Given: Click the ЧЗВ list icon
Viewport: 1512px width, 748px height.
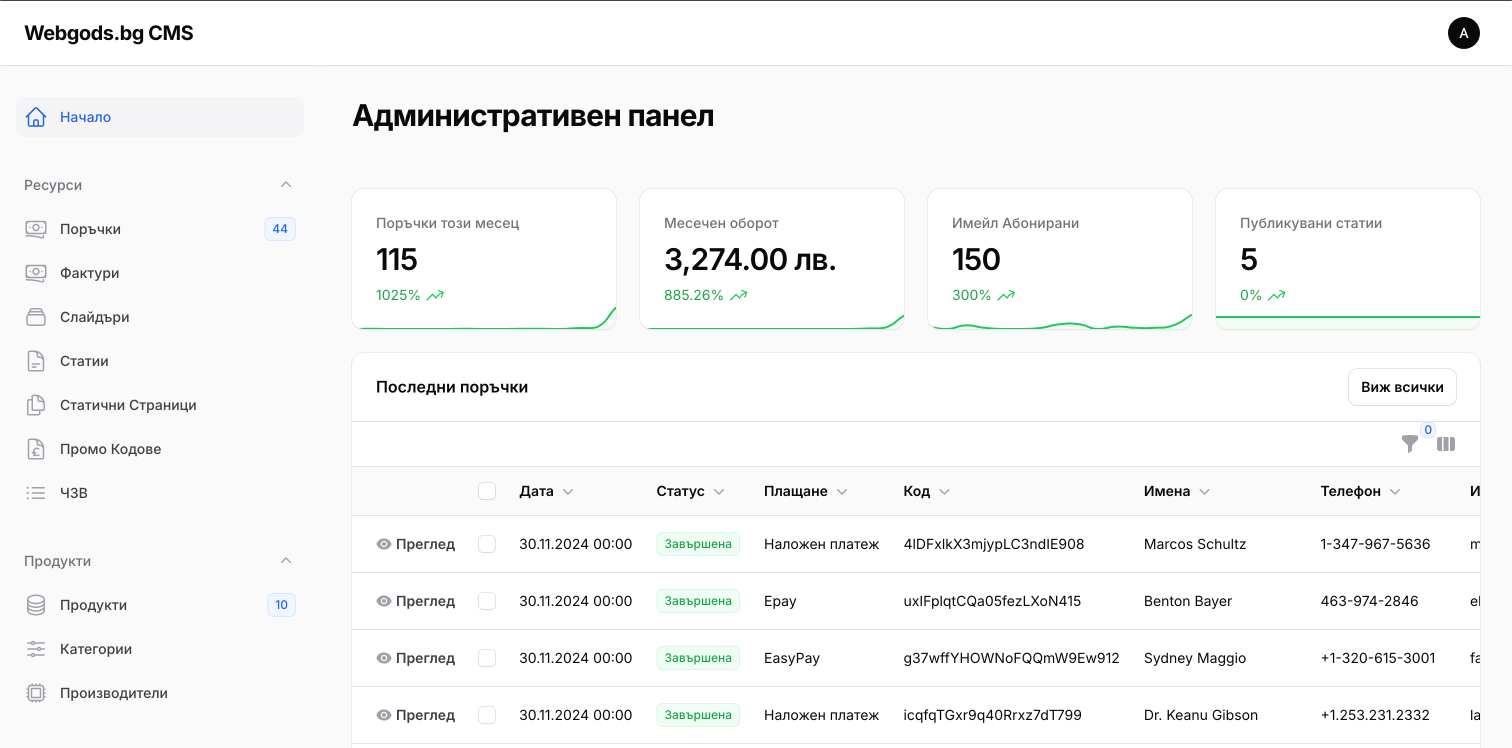Looking at the screenshot, I should 36,493.
